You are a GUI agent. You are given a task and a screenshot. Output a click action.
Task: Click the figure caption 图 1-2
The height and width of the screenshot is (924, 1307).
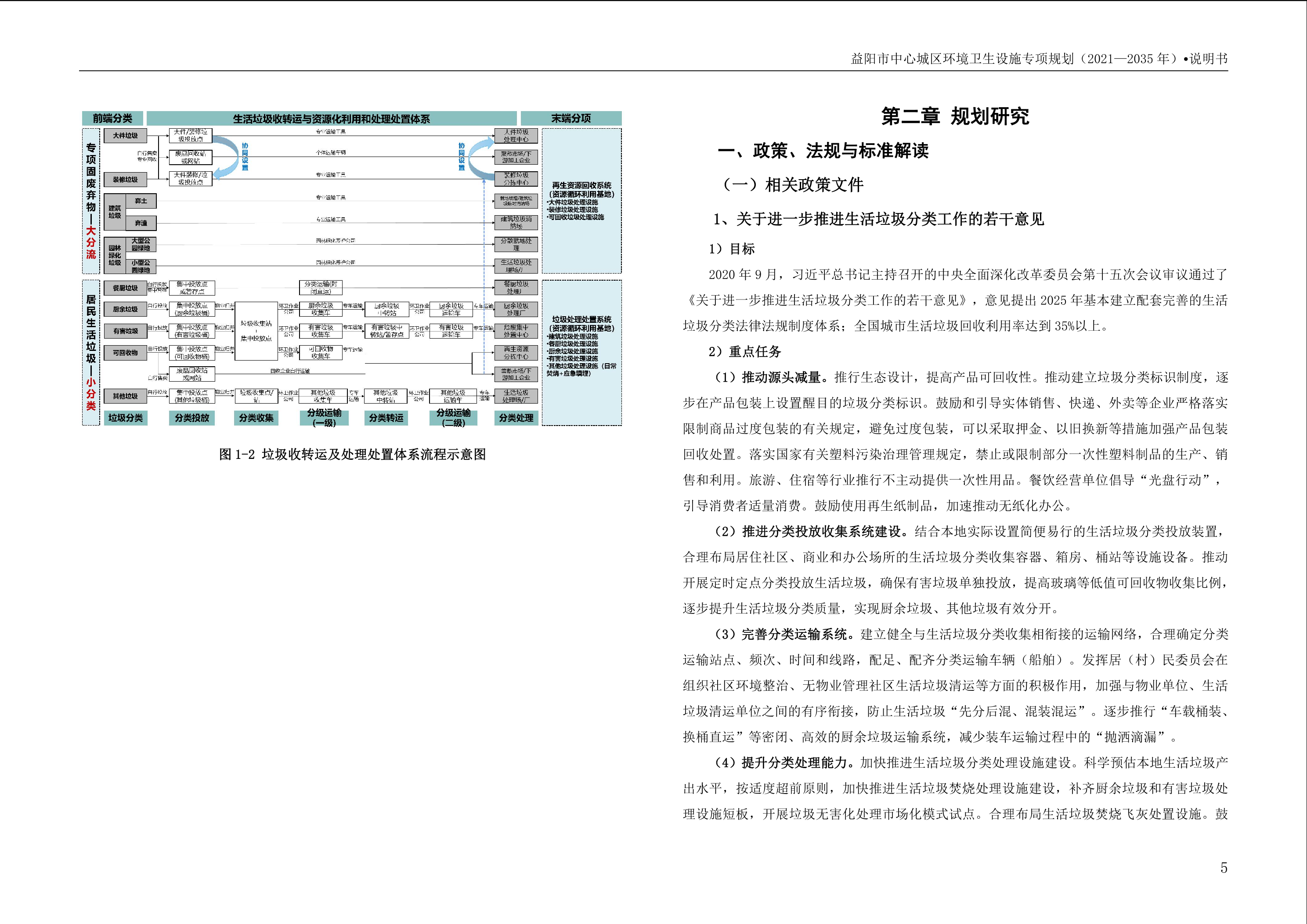352,454
